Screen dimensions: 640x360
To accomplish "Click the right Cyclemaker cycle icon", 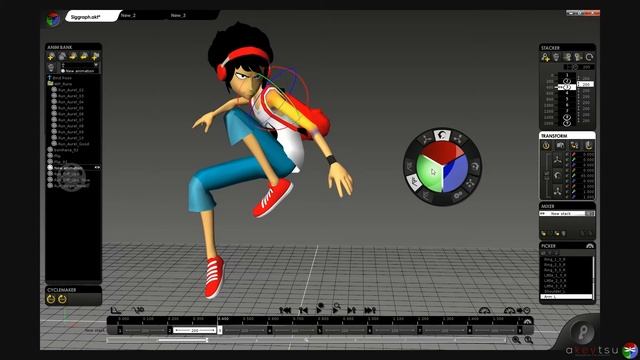I will pyautogui.click(x=62, y=299).
